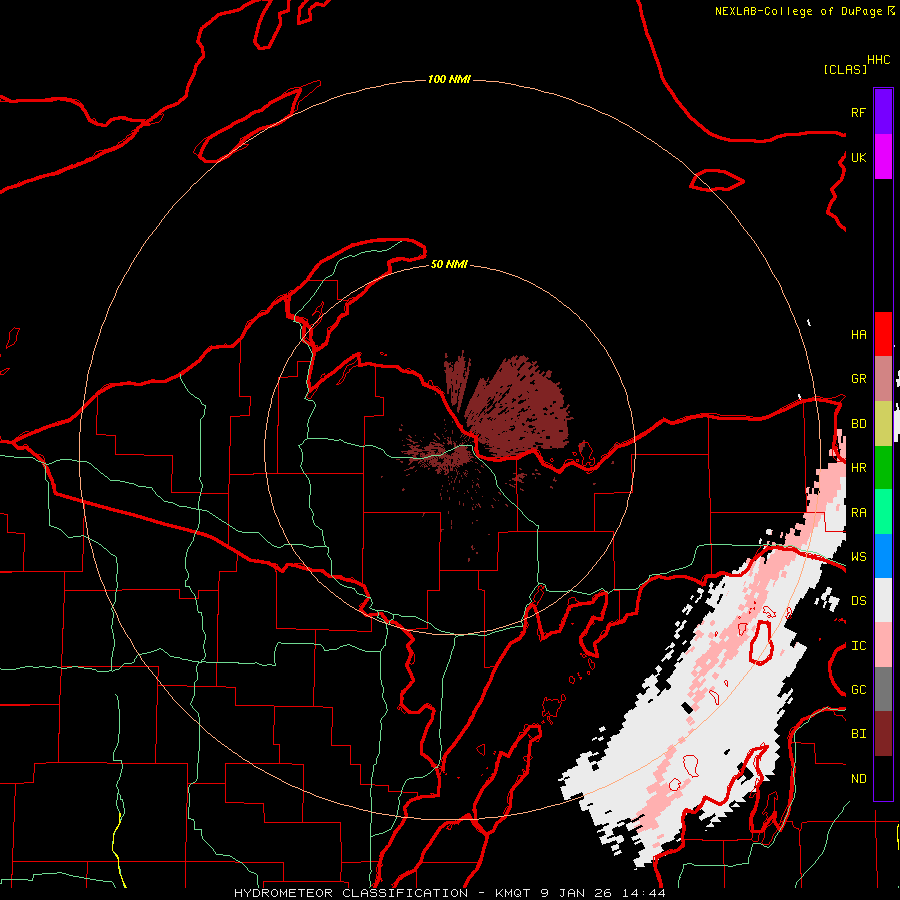This screenshot has width=900, height=900.
Task: Click the BD legend label
Action: [x=858, y=424]
